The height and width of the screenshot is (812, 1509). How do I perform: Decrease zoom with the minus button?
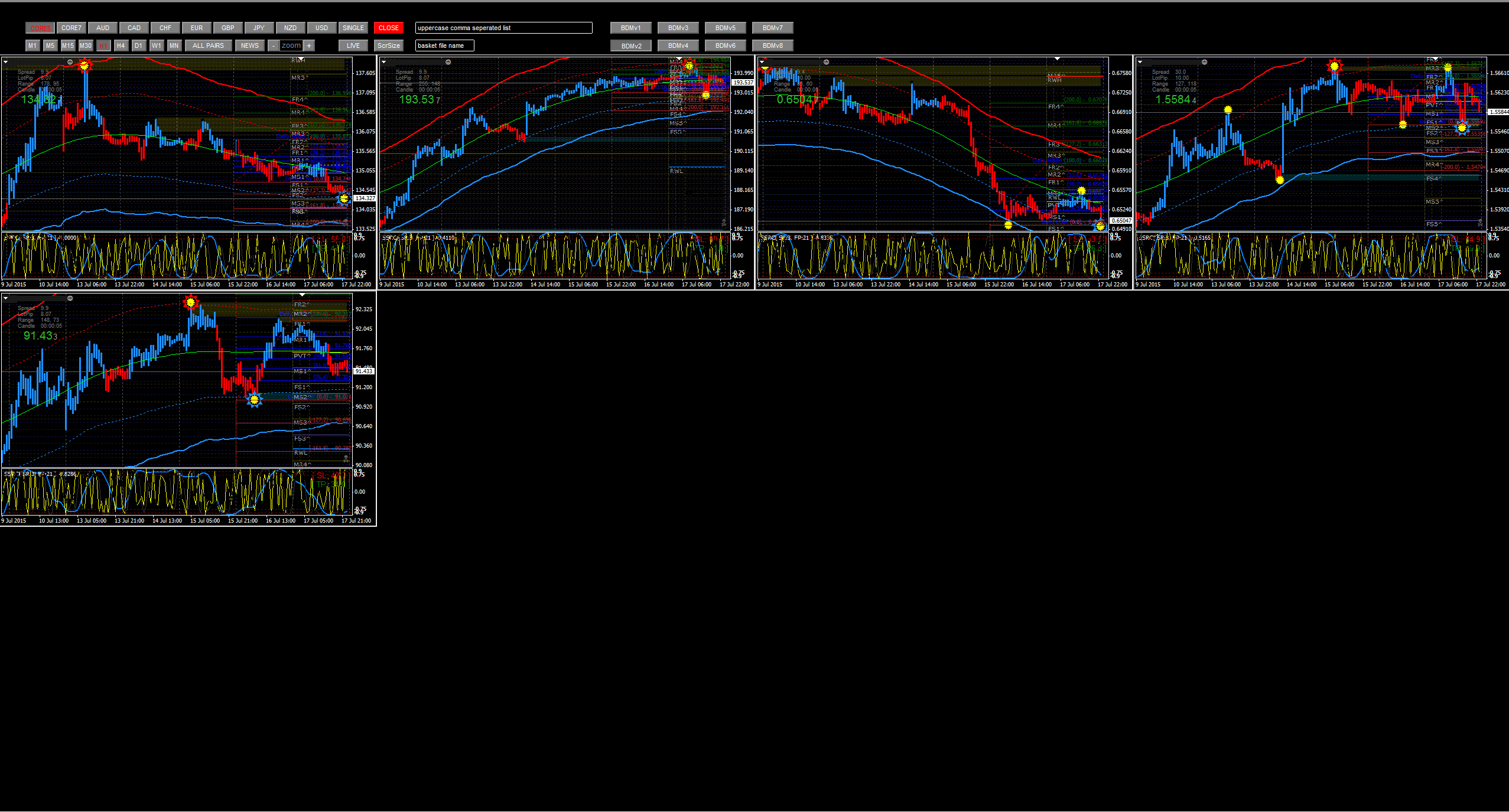[x=274, y=45]
